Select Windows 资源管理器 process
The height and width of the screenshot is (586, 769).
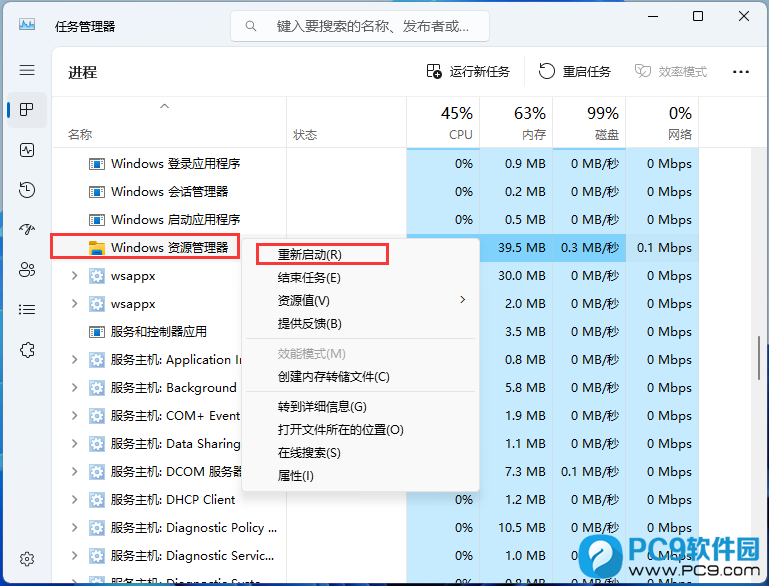click(169, 247)
